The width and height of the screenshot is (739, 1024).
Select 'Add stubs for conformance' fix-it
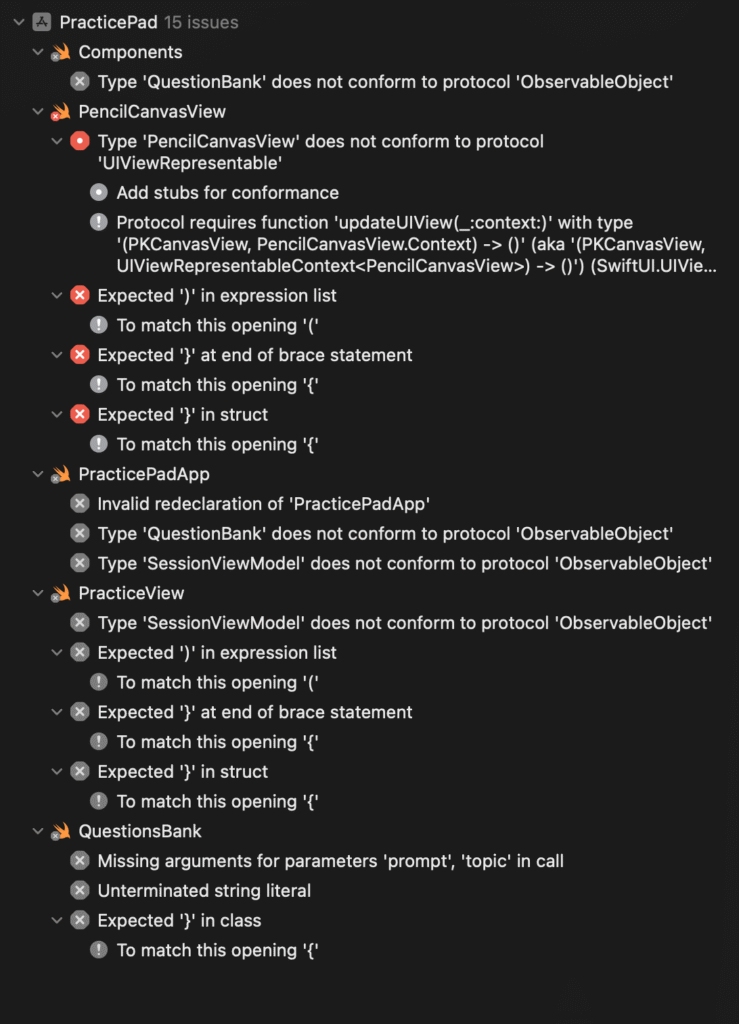click(227, 192)
